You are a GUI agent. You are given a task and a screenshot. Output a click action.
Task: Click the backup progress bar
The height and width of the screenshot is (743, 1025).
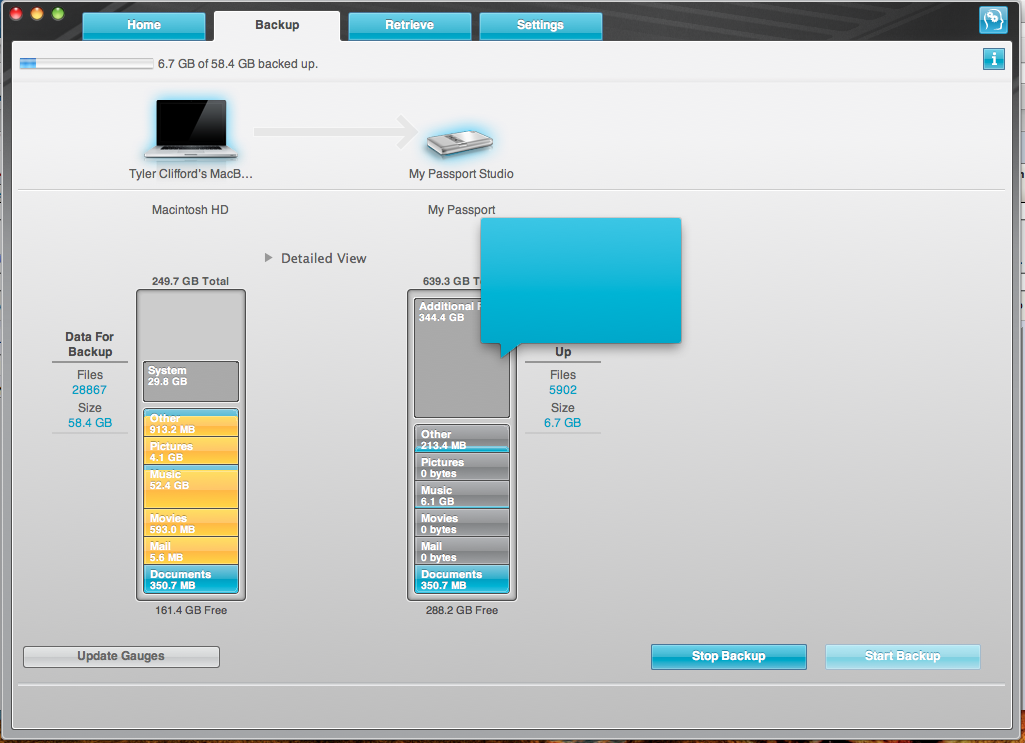pyautogui.click(x=86, y=63)
